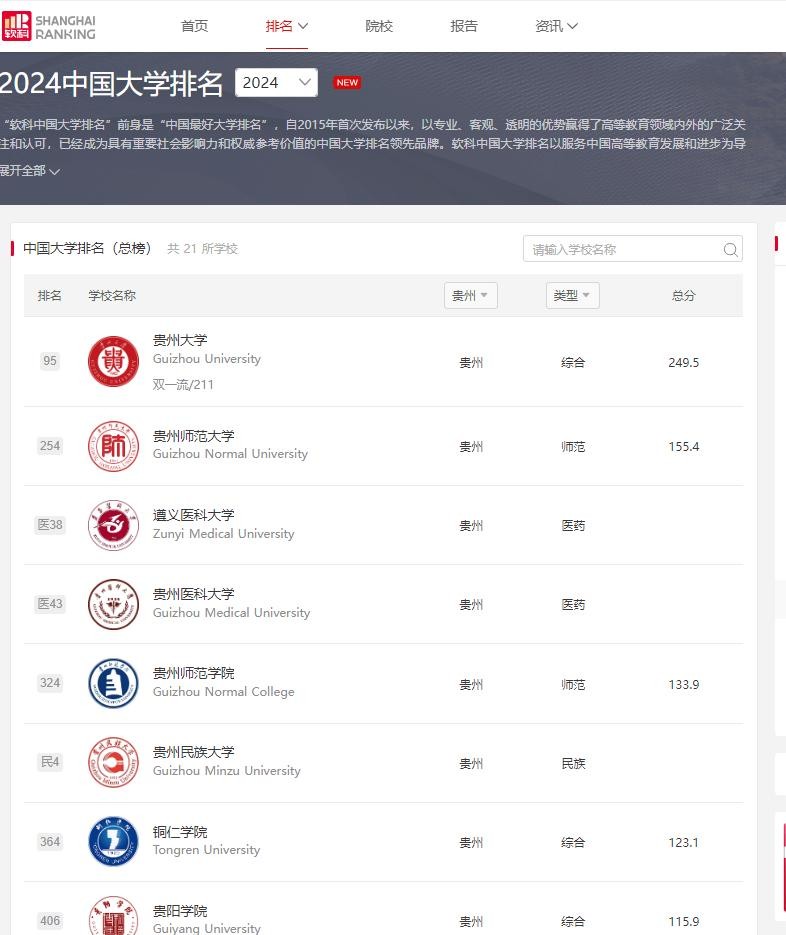Screen dimensions: 786x935
Task: Open the 贵州 province filter dropdown
Action: pos(470,296)
